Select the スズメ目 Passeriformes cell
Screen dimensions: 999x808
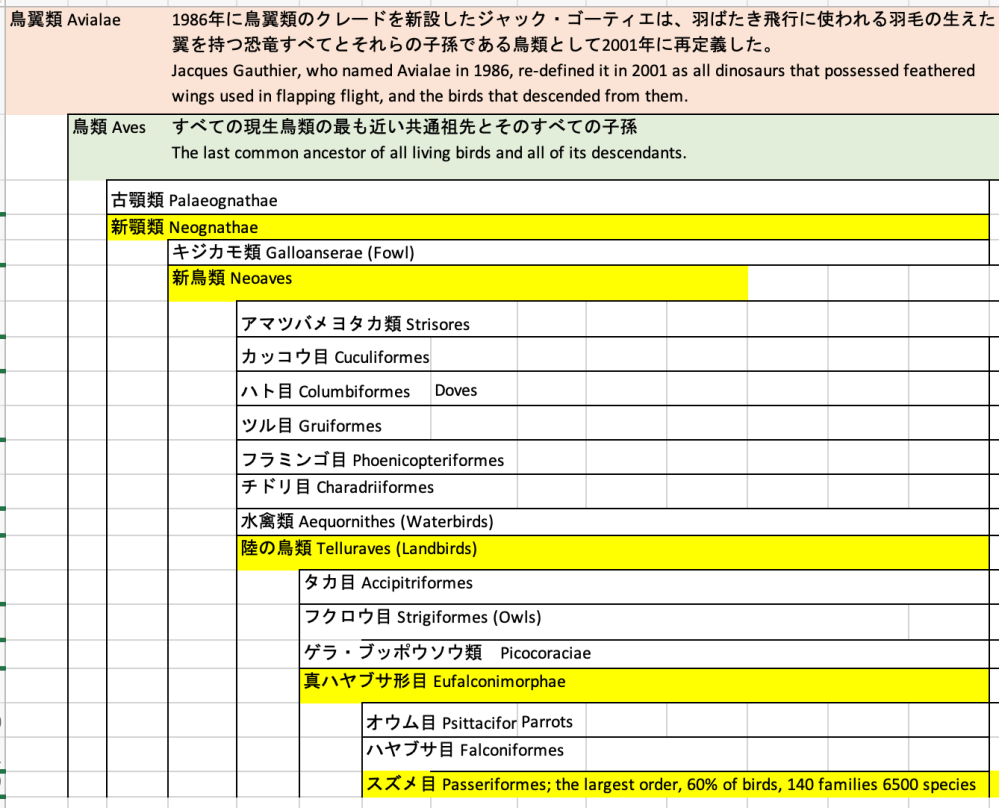coord(670,785)
